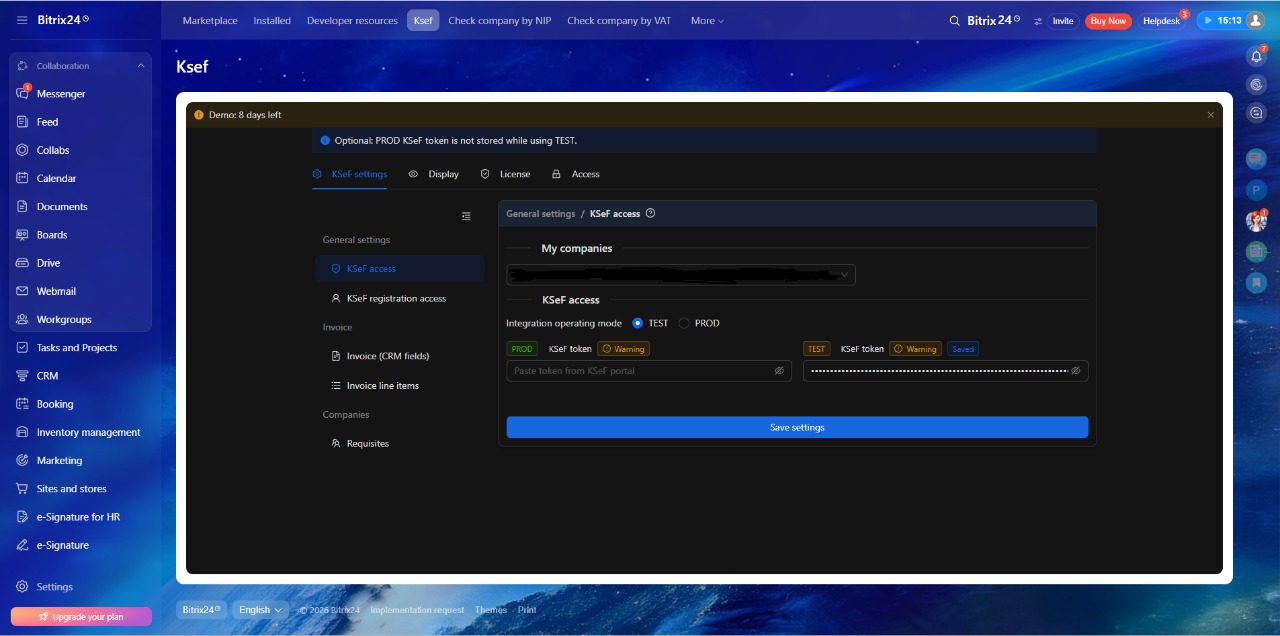This screenshot has width=1280, height=636.
Task: Open Messenger from left sidebar
Action: click(61, 94)
